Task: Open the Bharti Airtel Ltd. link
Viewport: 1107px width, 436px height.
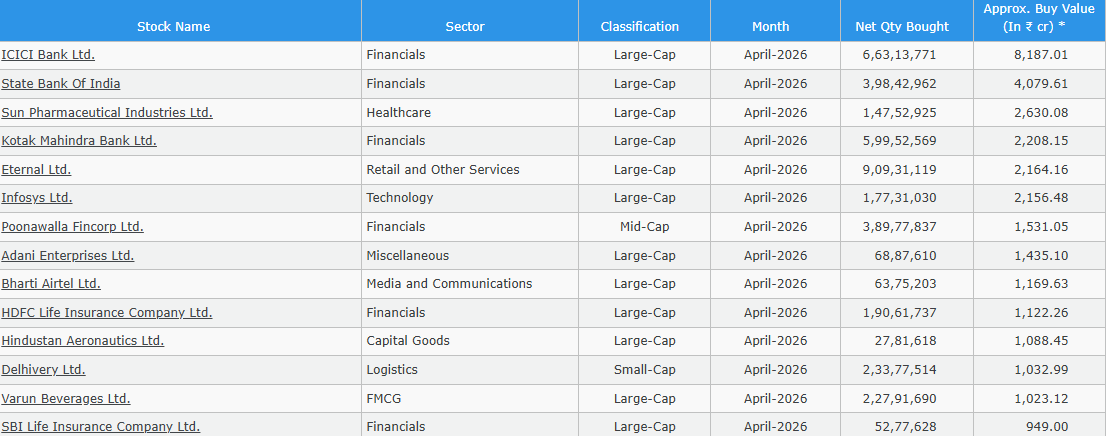Action: click(x=51, y=284)
